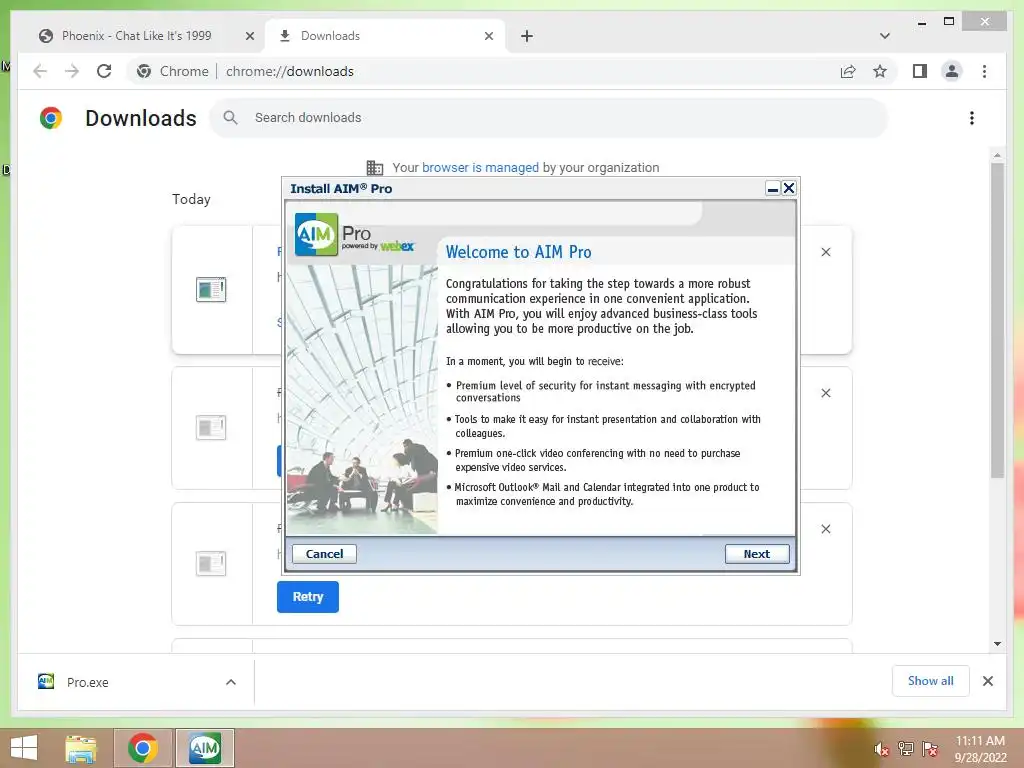Click the Chrome site info chip

[x=173, y=71]
